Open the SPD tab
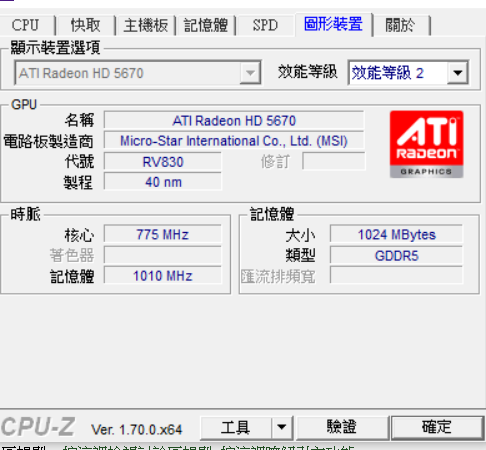Image resolution: width=486 pixels, height=450 pixels. tap(265, 25)
